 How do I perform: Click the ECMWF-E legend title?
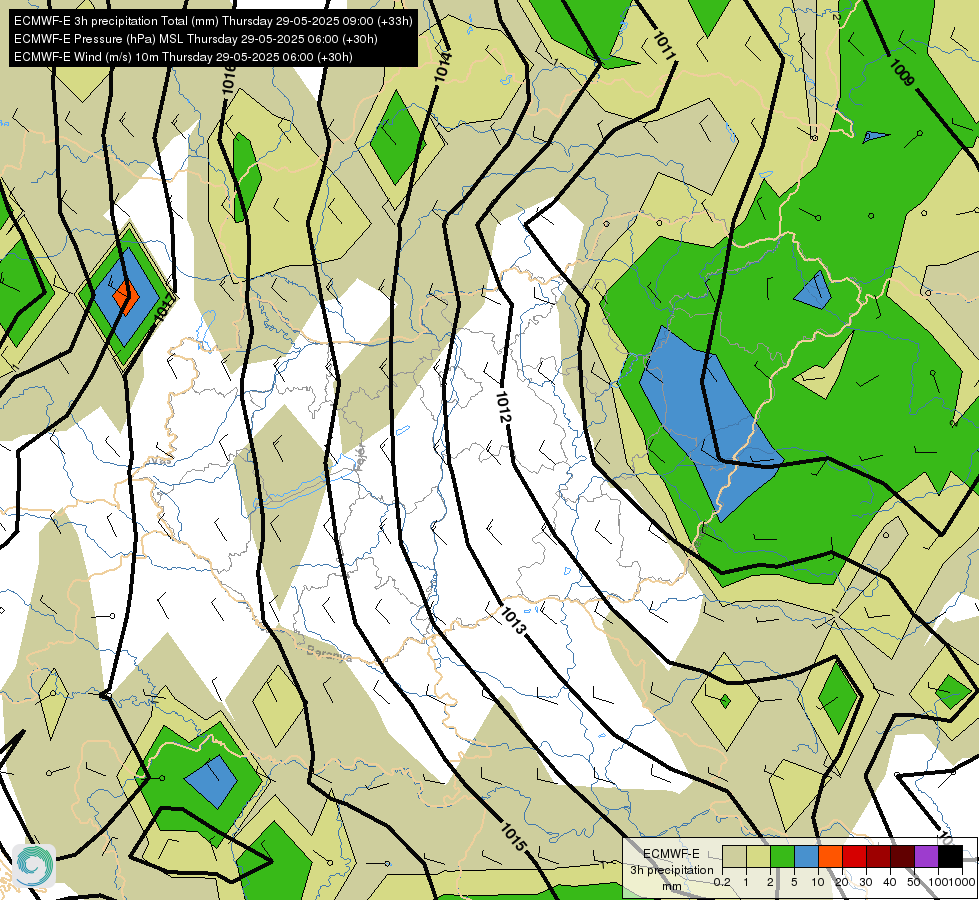pos(671,854)
